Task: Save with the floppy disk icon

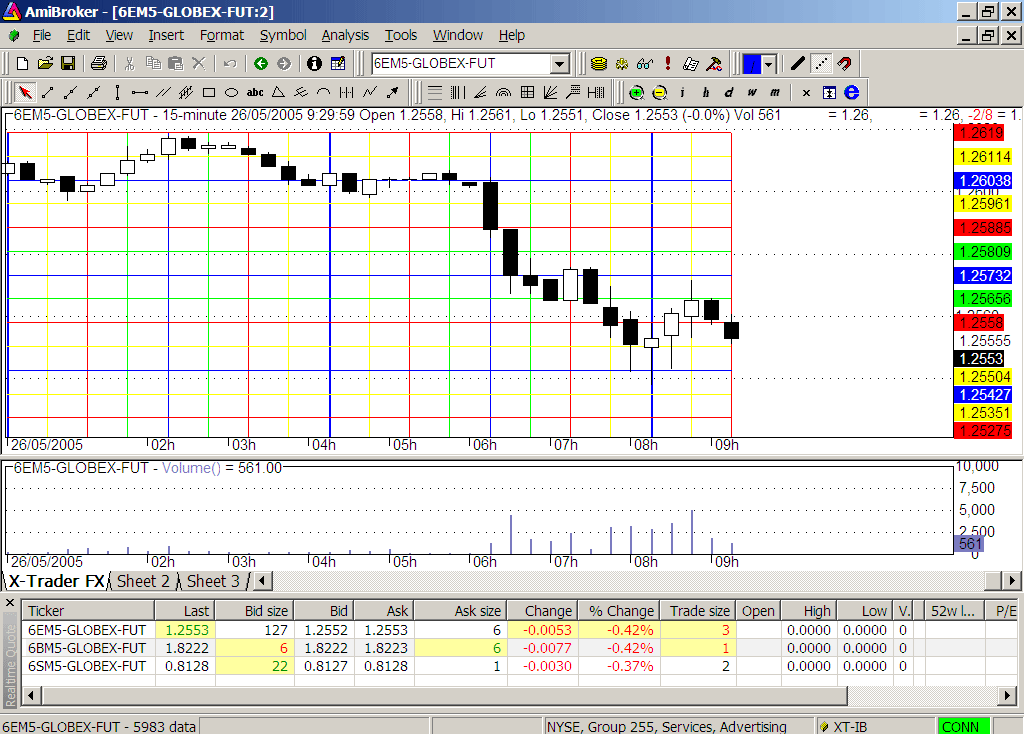Action: click(68, 63)
